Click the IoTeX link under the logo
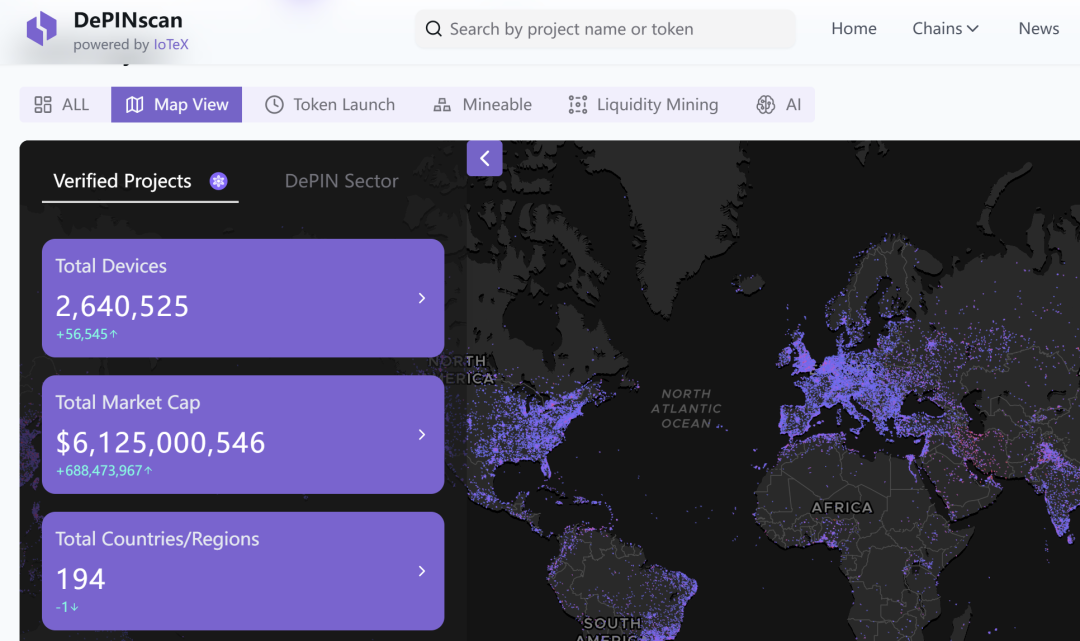 pyautogui.click(x=171, y=45)
